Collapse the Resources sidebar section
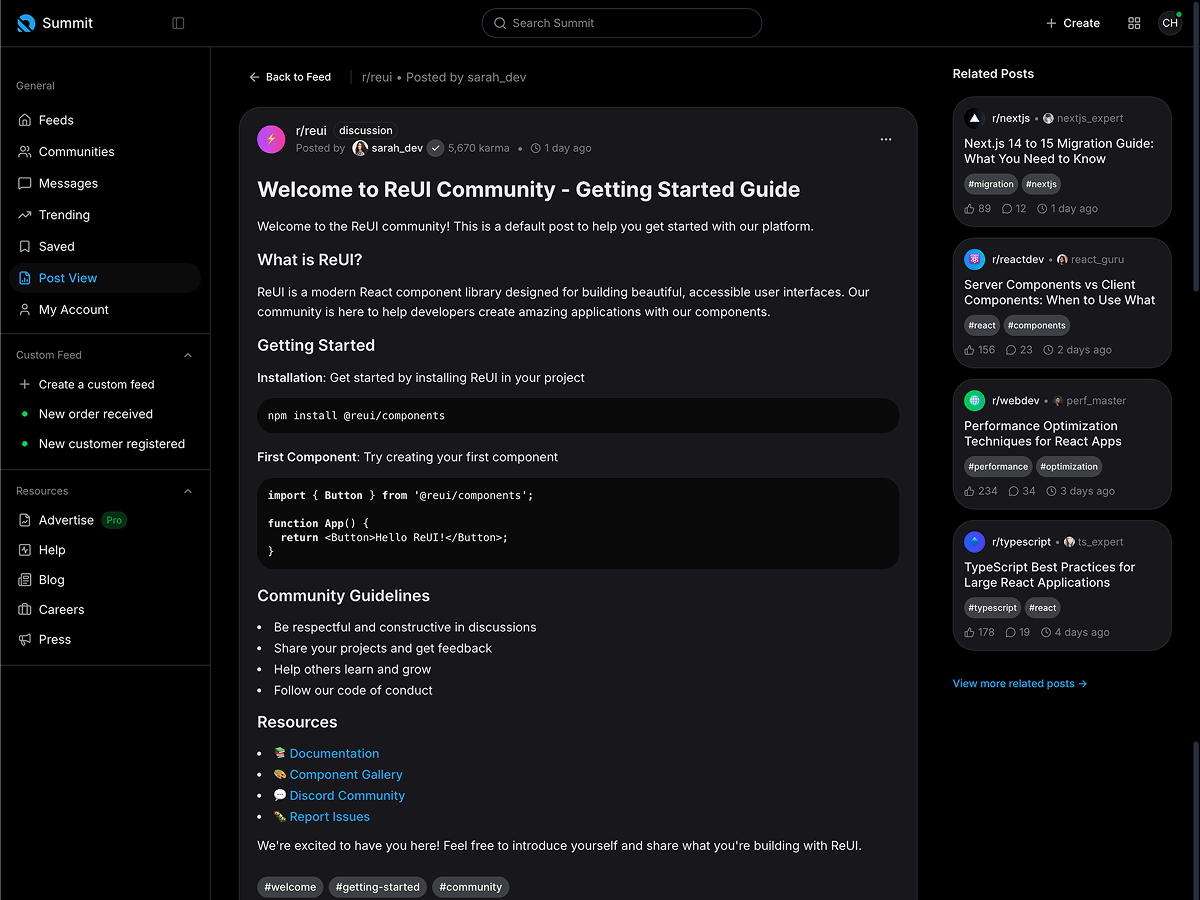The image size is (1200, 900). pyautogui.click(x=187, y=490)
